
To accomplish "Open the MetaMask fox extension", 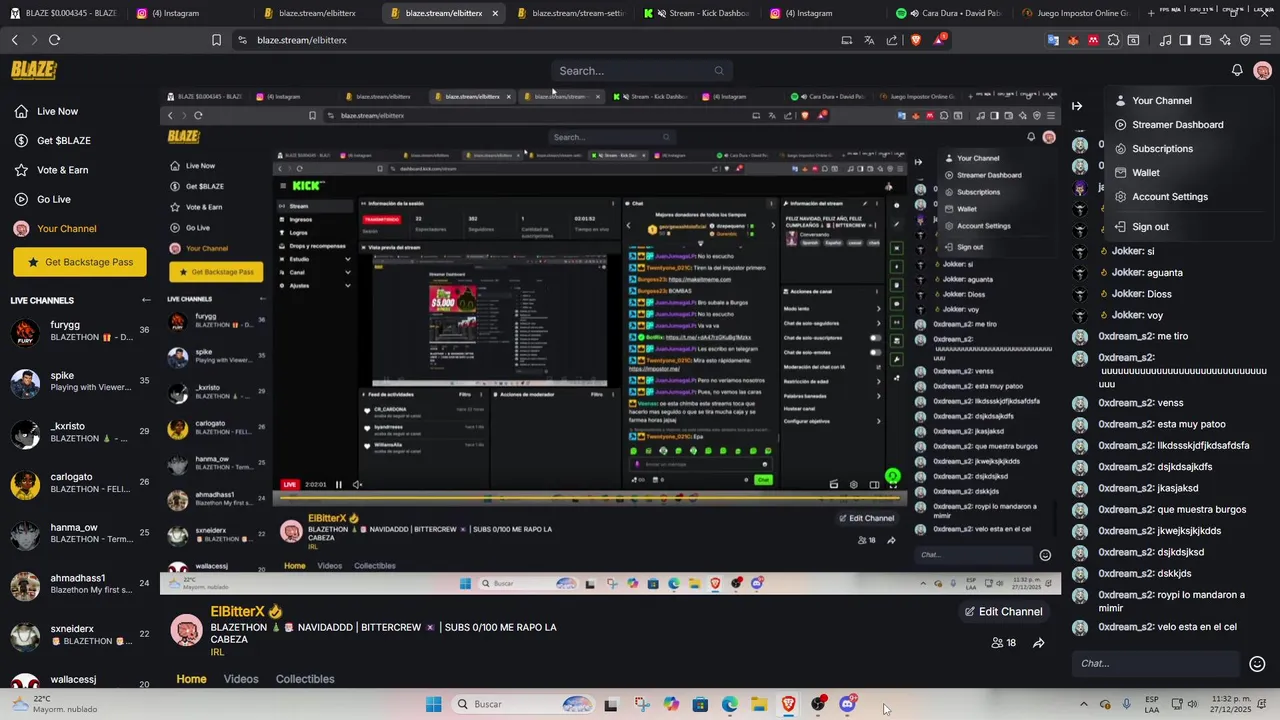I will [x=1073, y=40].
